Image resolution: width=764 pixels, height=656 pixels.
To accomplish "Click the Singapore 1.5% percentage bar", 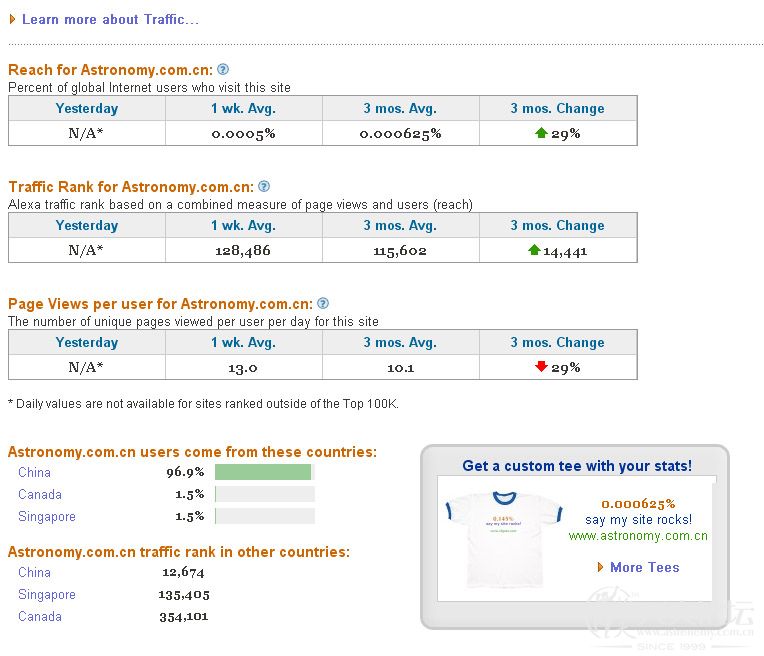I will pos(265,516).
